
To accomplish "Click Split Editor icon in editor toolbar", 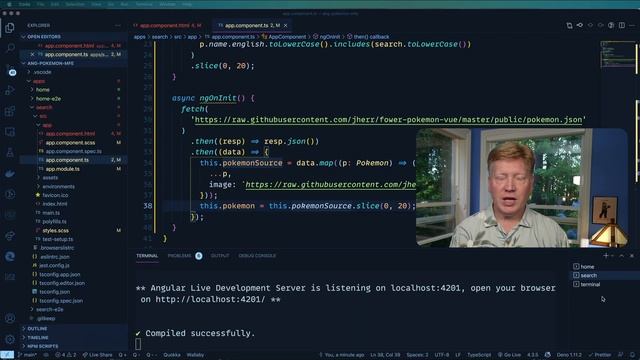I will (x=622, y=25).
